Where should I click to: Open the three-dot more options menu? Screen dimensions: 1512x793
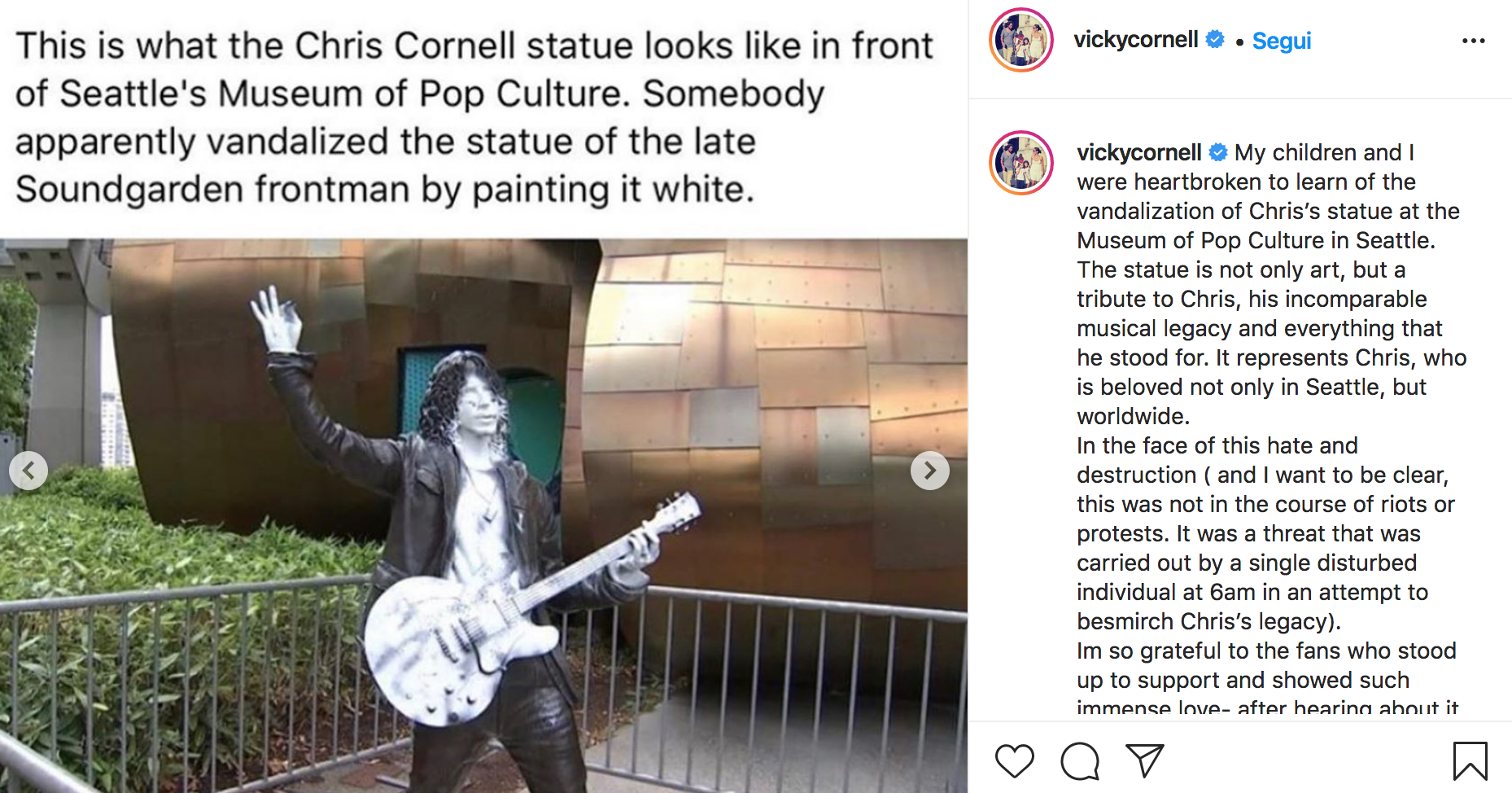pos(1473,41)
